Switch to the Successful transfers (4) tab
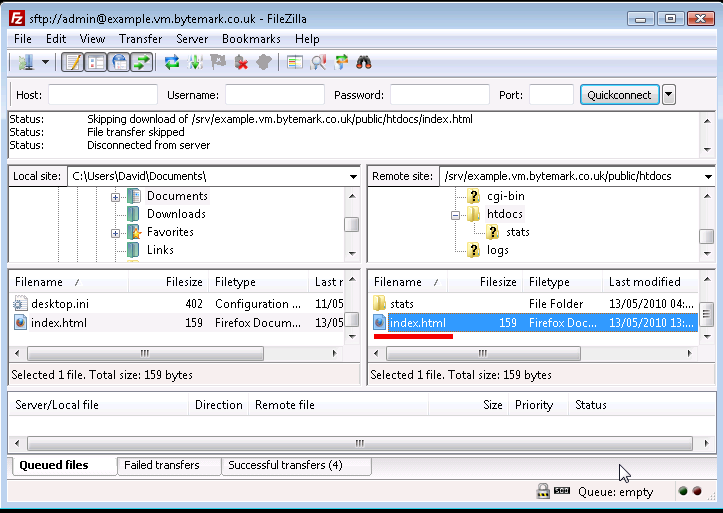Image resolution: width=723 pixels, height=513 pixels. pos(296,465)
